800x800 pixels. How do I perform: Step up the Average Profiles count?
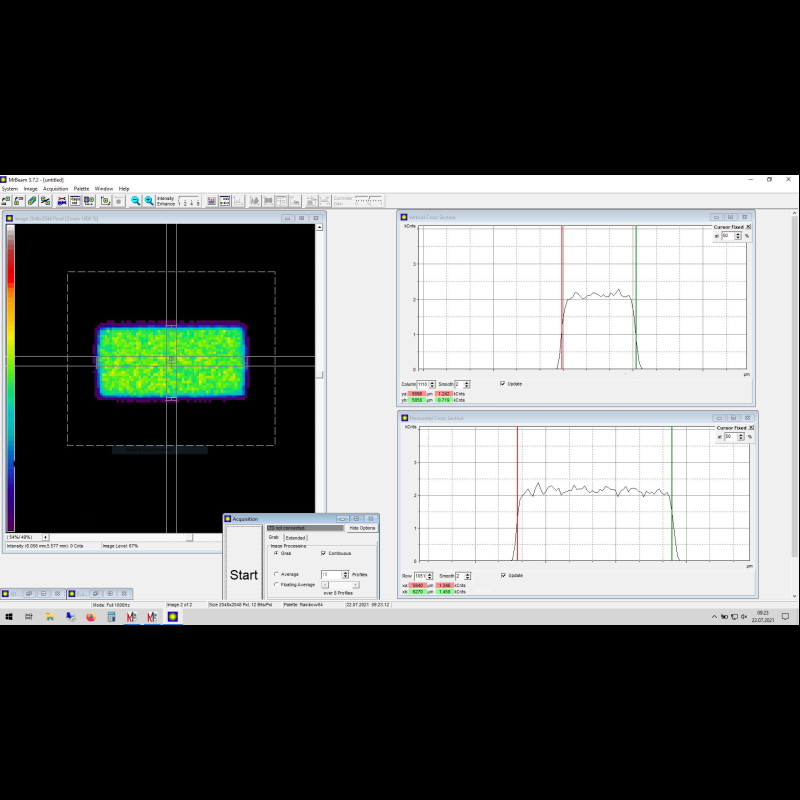(x=345, y=572)
